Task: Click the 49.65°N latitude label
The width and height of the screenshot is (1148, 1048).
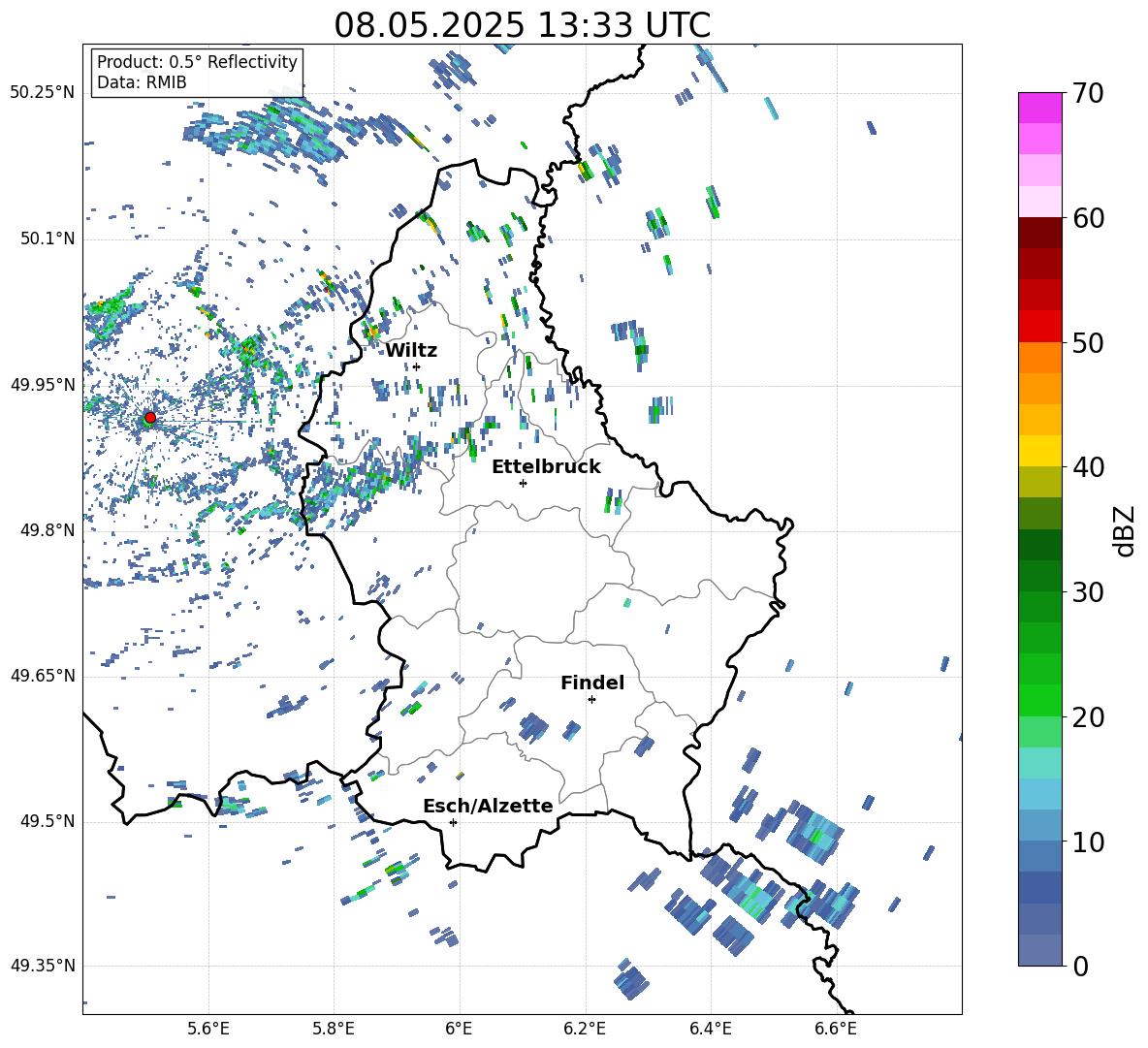Action: pyautogui.click(x=43, y=676)
